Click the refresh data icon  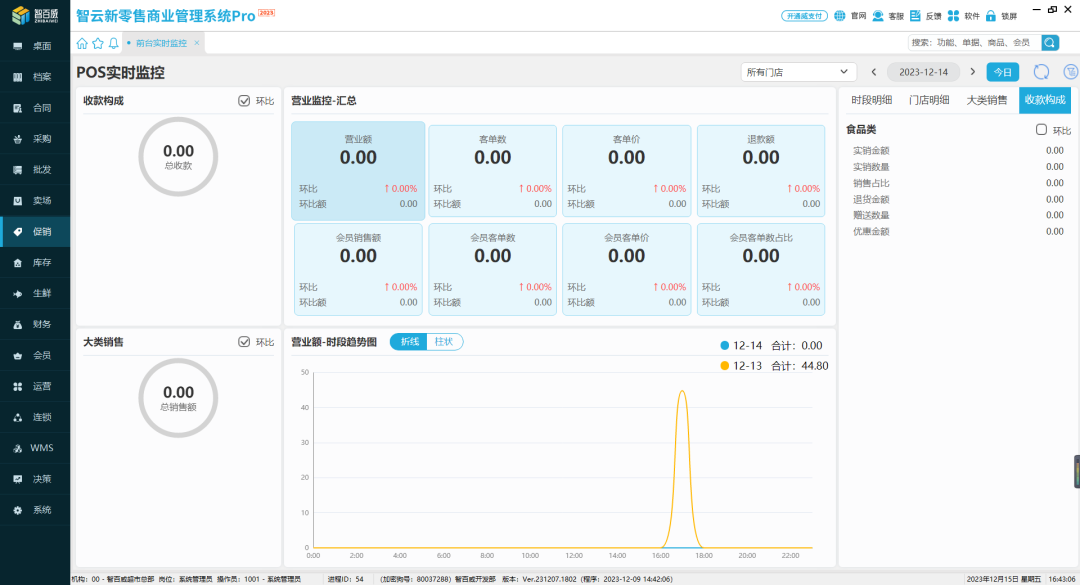(1041, 72)
